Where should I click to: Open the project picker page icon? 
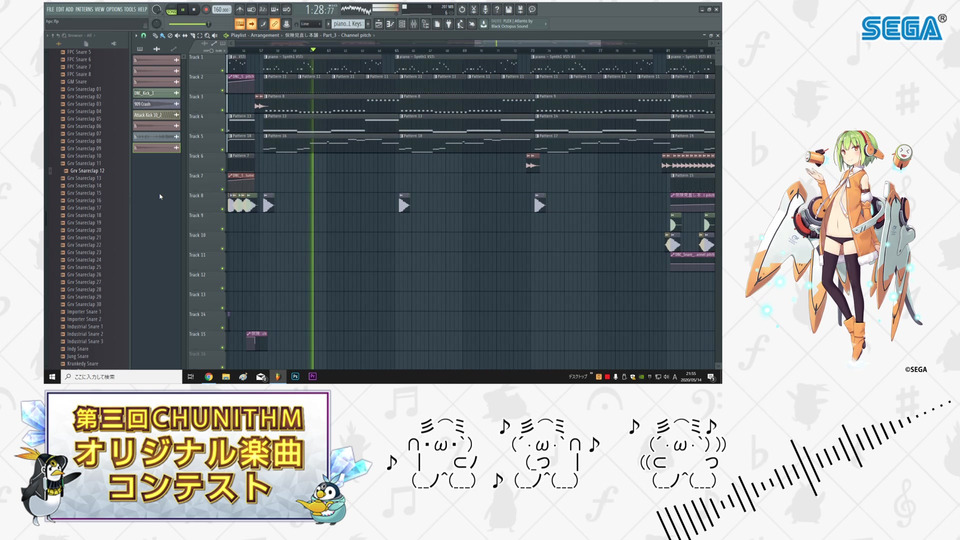coord(437,24)
